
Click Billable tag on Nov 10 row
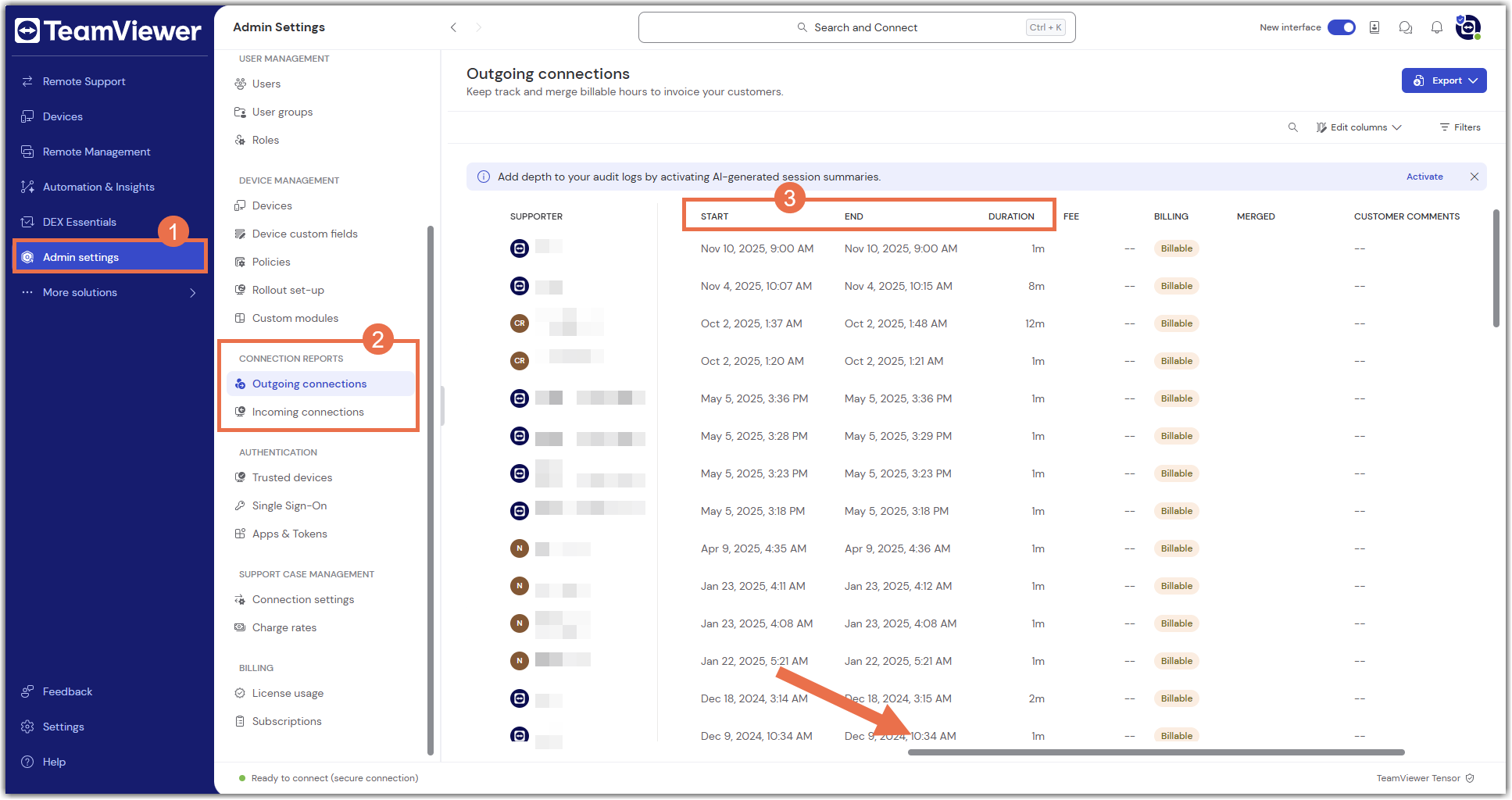tap(1176, 248)
